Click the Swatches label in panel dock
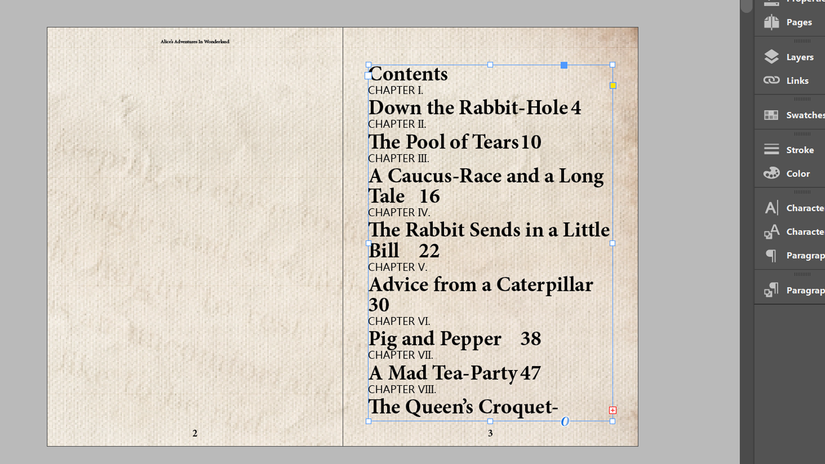This screenshot has width=825, height=464. click(806, 115)
